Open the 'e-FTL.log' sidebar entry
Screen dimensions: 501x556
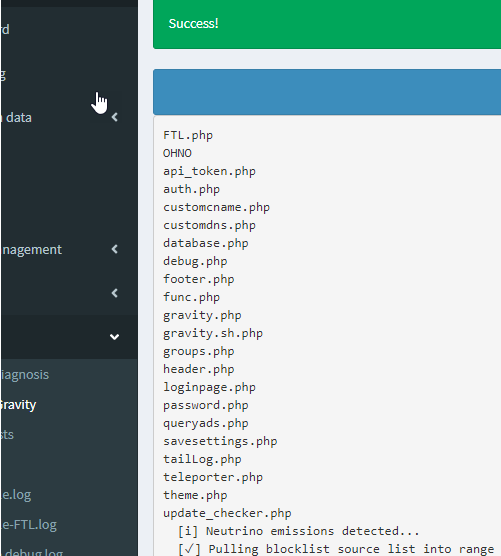tap(29, 524)
